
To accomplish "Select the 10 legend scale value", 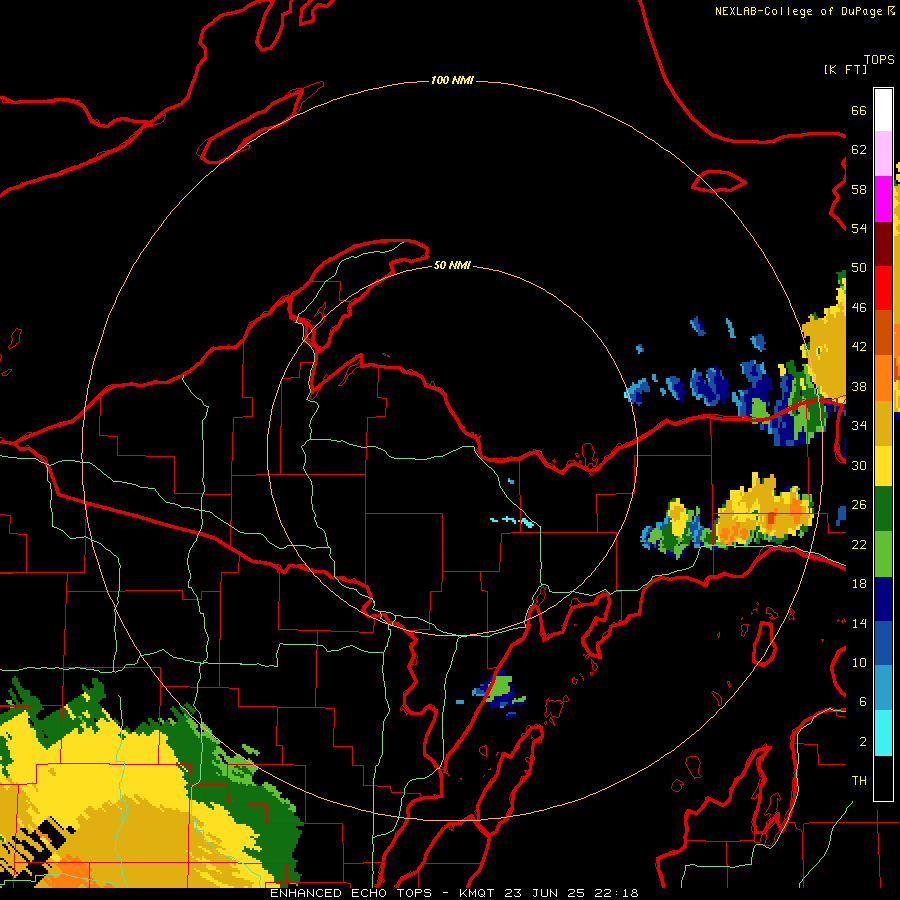I will (859, 662).
